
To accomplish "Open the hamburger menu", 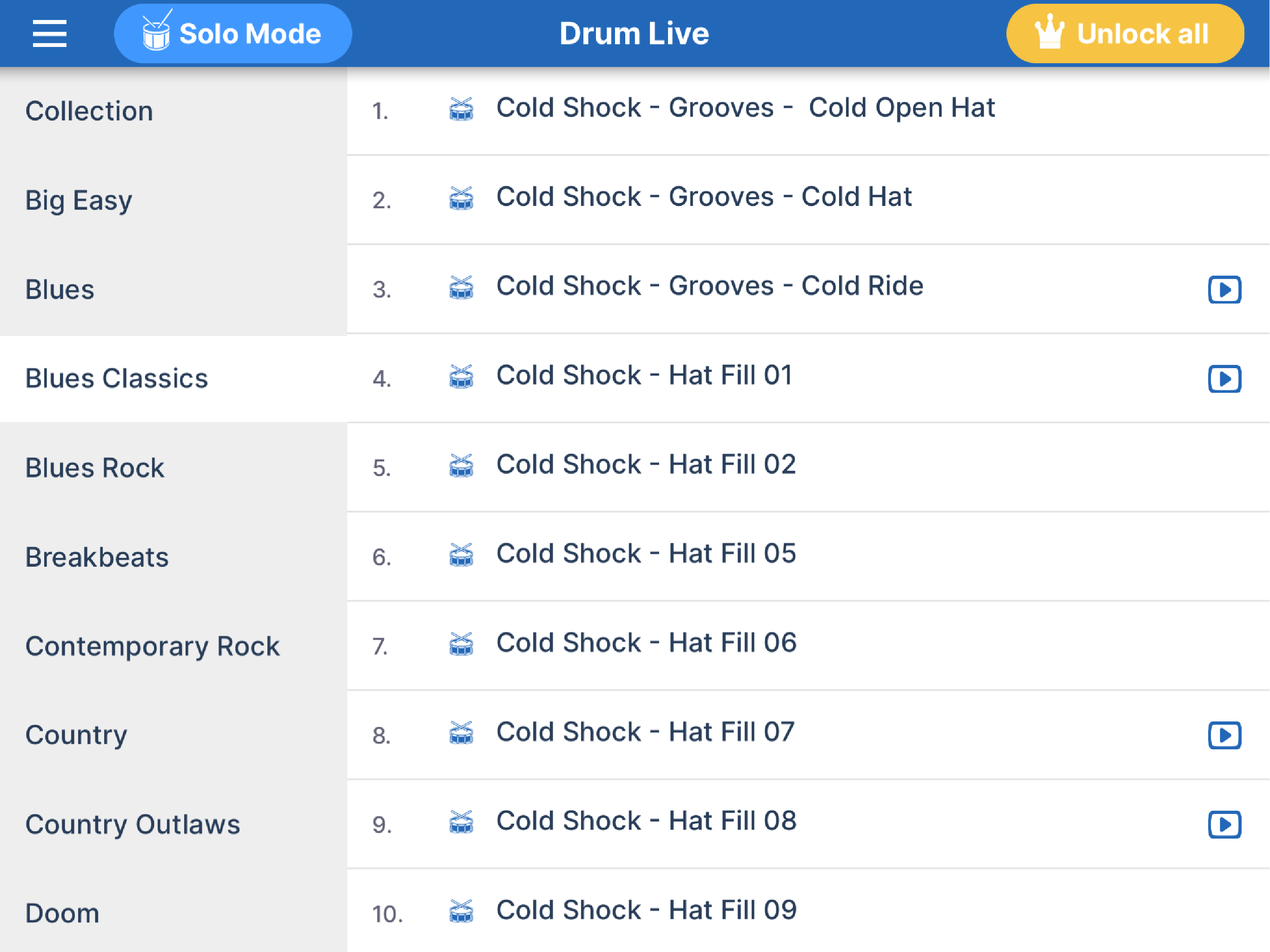I will pyautogui.click(x=49, y=33).
